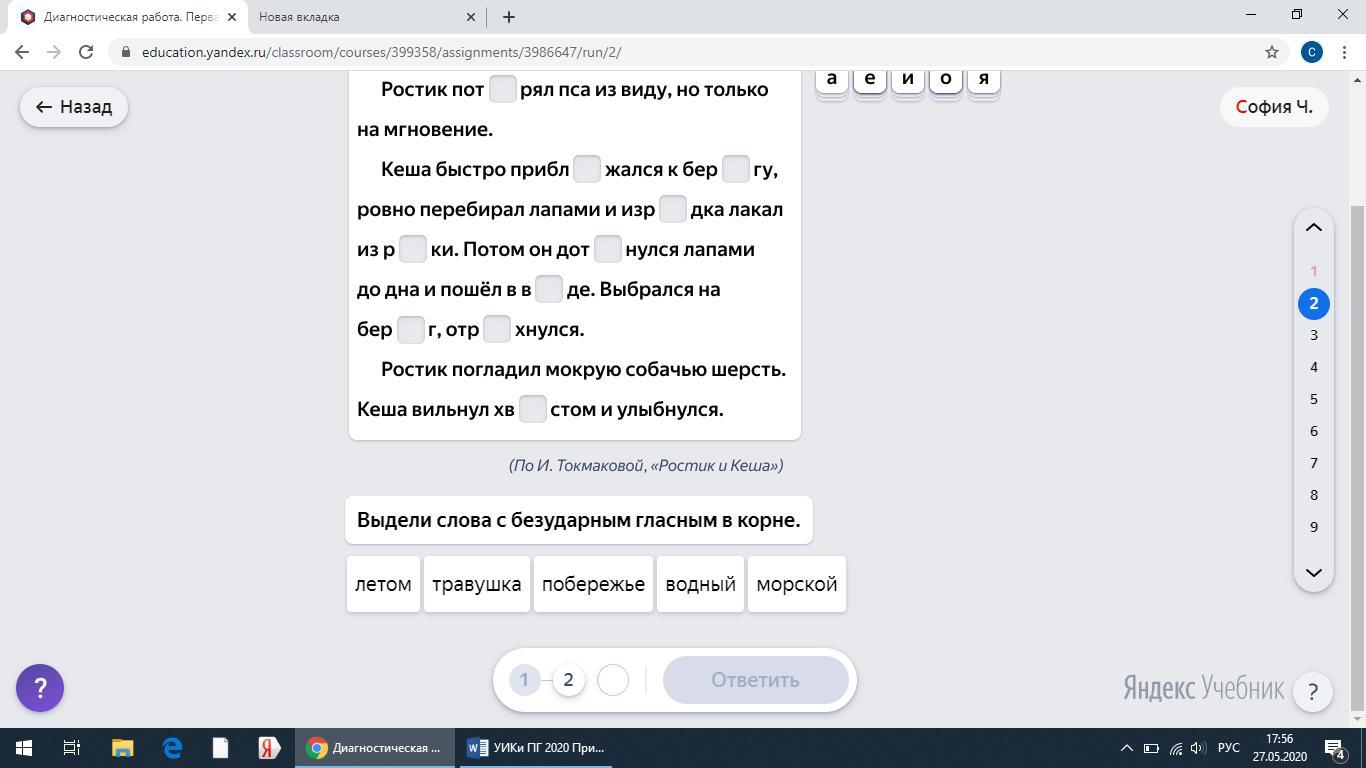This screenshot has height=768, width=1366.
Task: Click the Назад button
Action: (x=74, y=107)
